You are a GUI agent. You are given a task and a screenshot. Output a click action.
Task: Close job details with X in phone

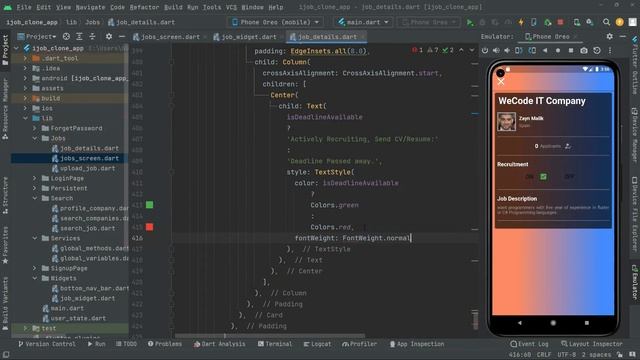click(501, 82)
